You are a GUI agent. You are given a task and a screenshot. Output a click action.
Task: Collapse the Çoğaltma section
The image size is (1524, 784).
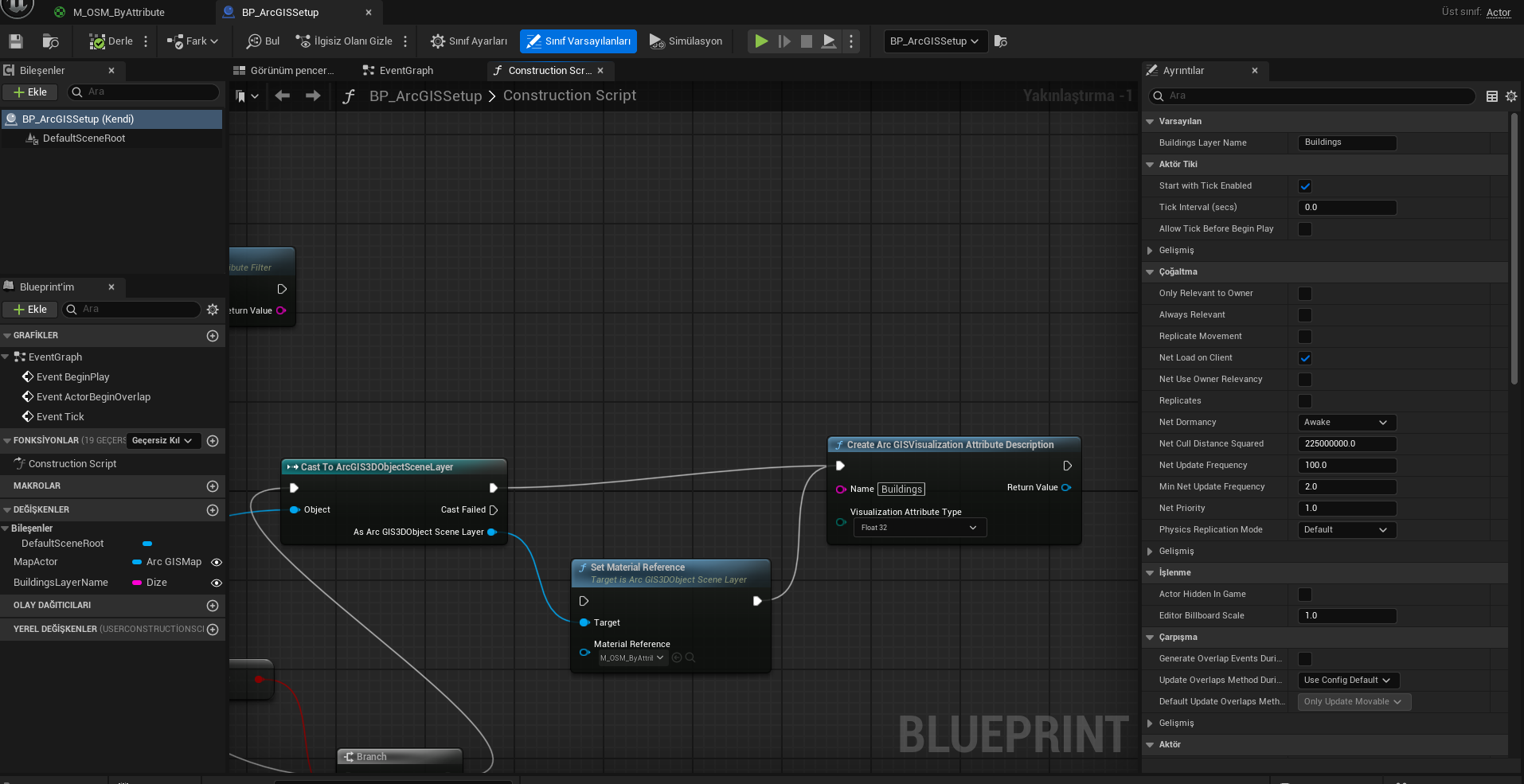(x=1150, y=272)
